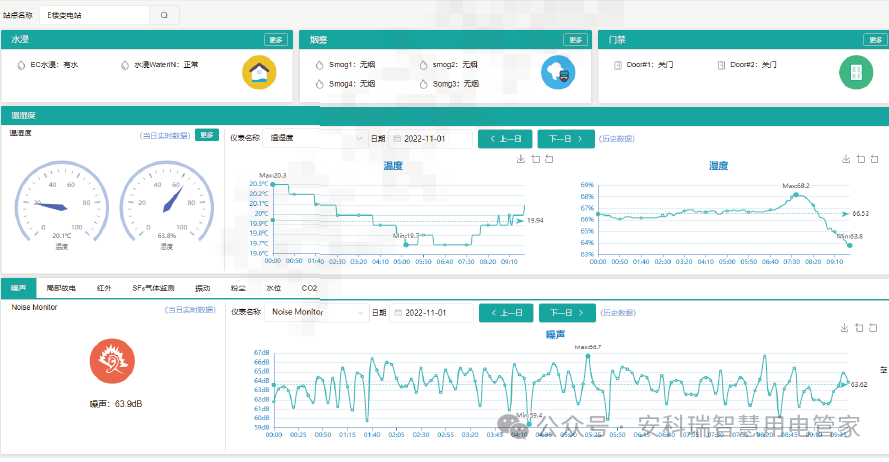Screen dimensions: 889x462
Task: Click the smoke icon beside Smog4
Action: coord(320,84)
